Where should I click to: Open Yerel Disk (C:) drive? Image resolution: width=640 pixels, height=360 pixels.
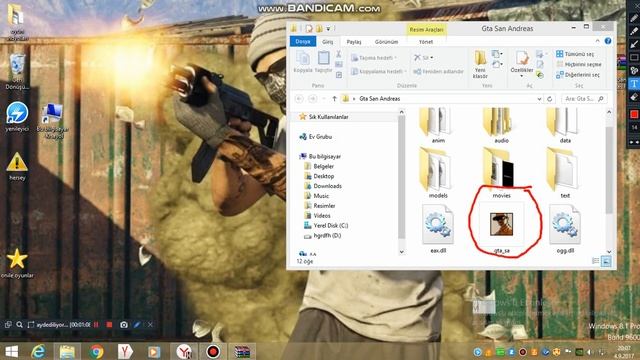[326, 225]
